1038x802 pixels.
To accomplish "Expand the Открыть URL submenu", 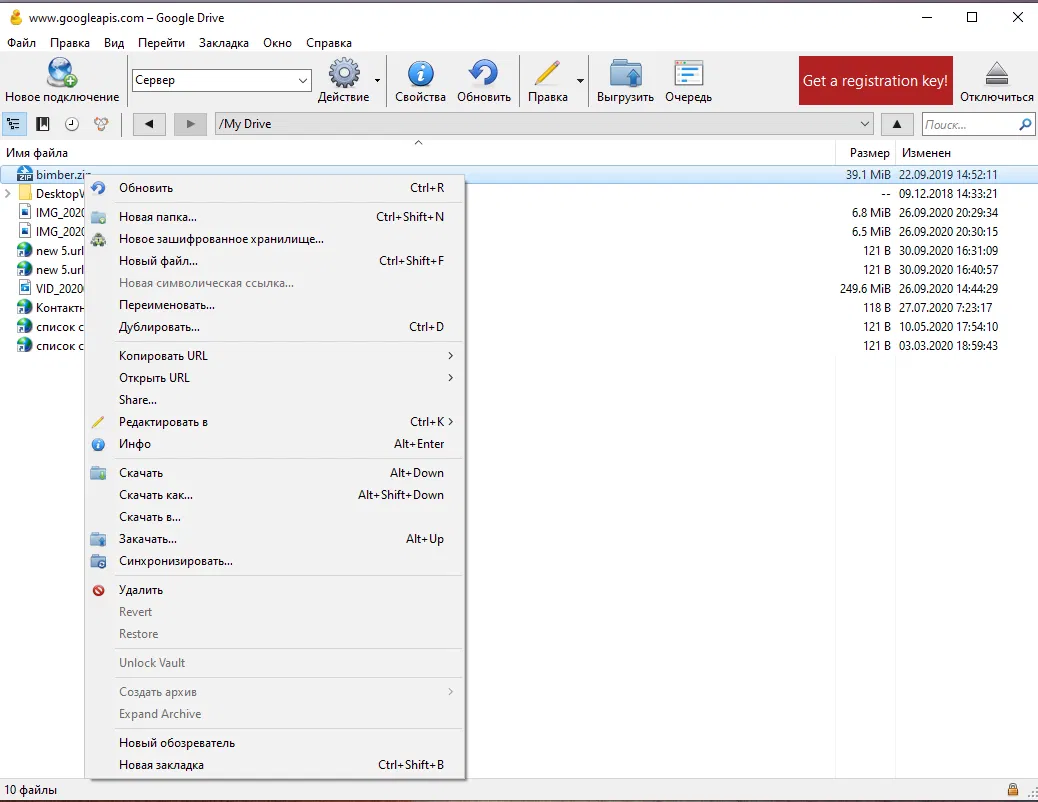I will click(x=275, y=378).
